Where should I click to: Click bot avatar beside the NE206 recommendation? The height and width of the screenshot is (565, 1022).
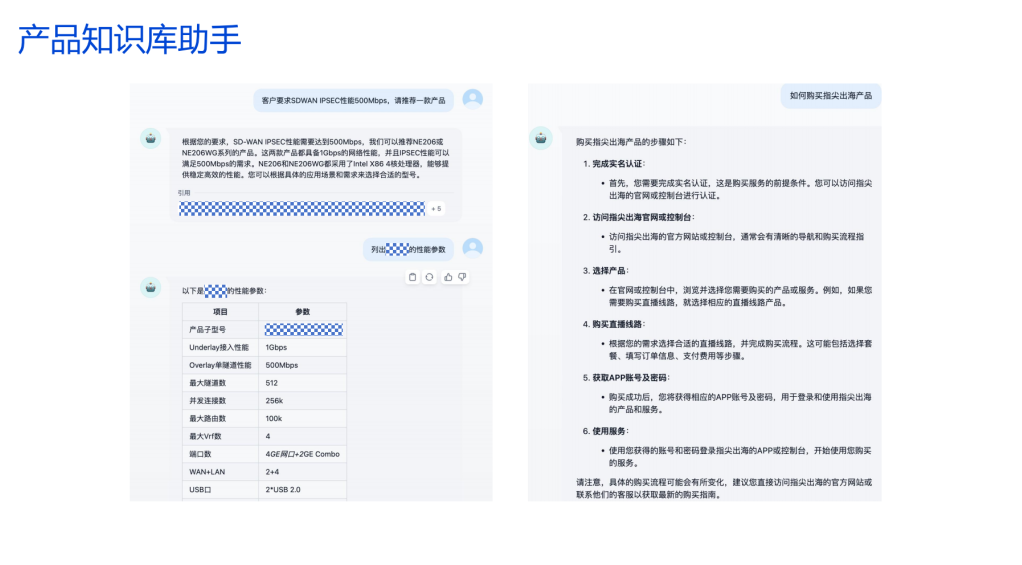(151, 138)
